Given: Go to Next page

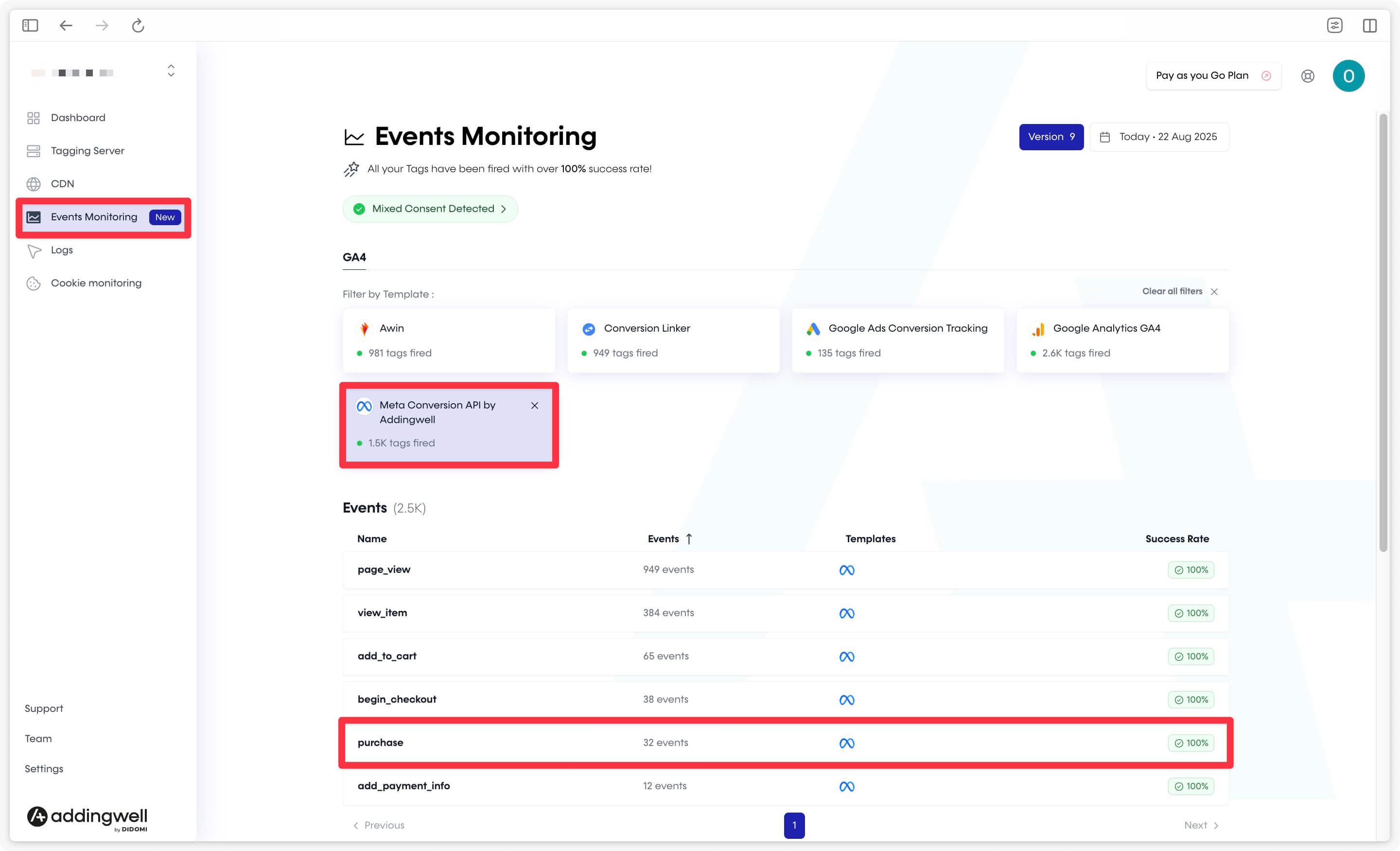Looking at the screenshot, I should coord(1201,825).
